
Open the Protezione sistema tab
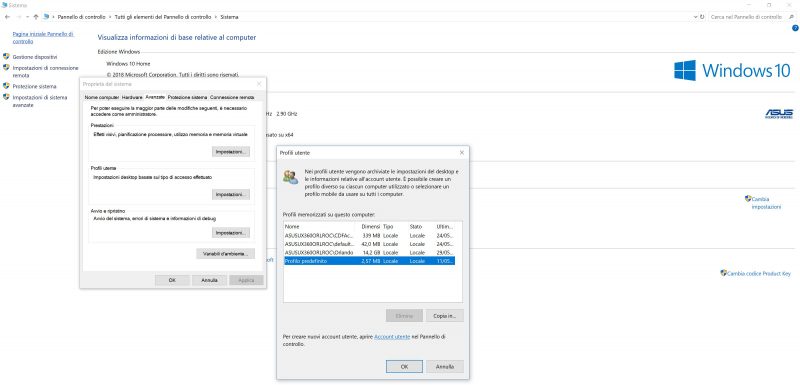click(188, 97)
